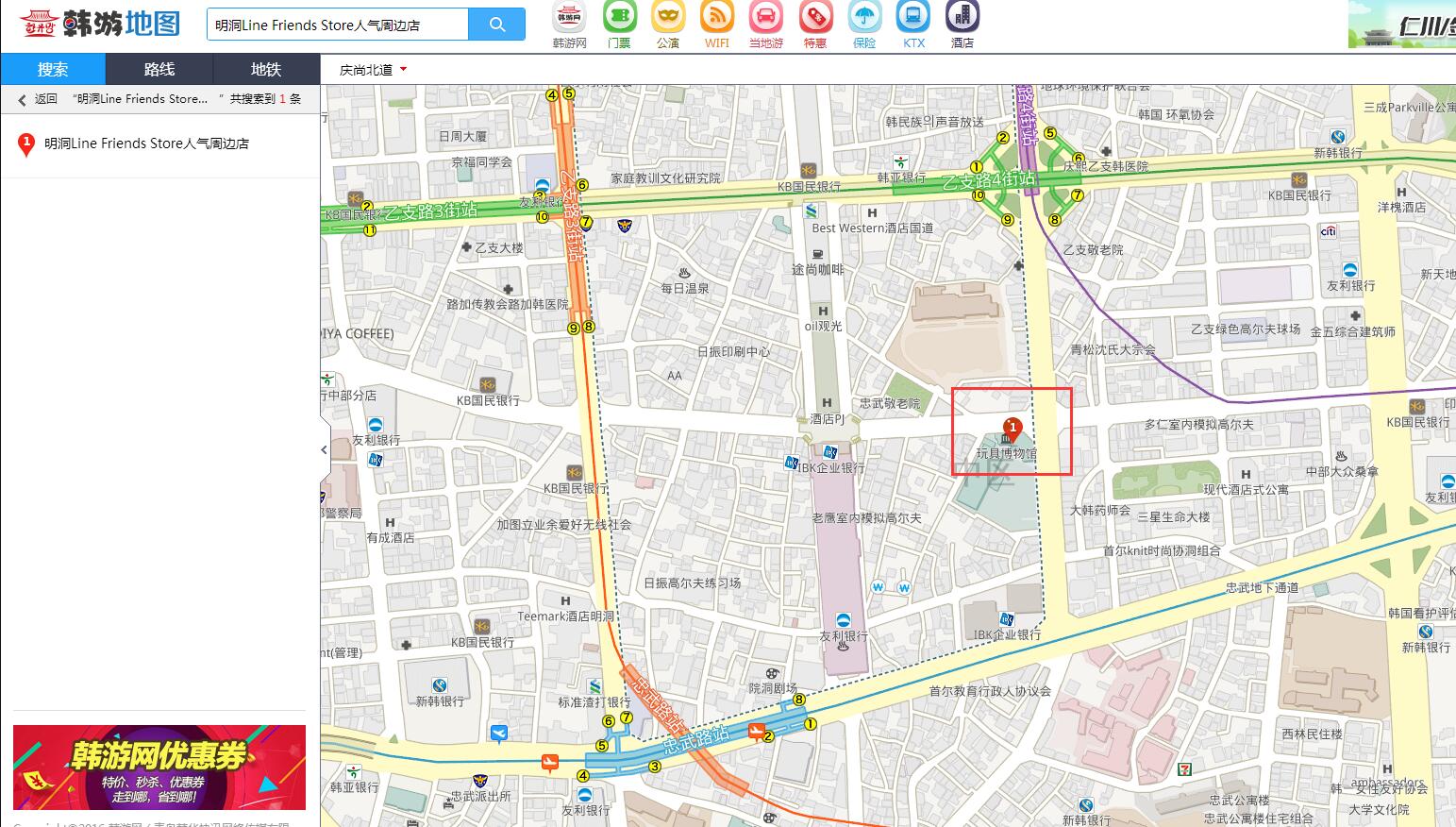This screenshot has width=1456, height=827.
Task: Switch to the 路线 tab
Action: click(x=159, y=69)
